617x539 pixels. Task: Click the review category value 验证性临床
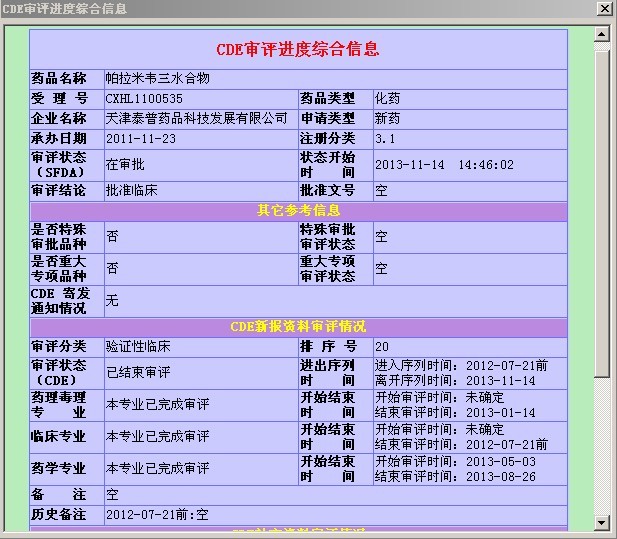[138, 347]
